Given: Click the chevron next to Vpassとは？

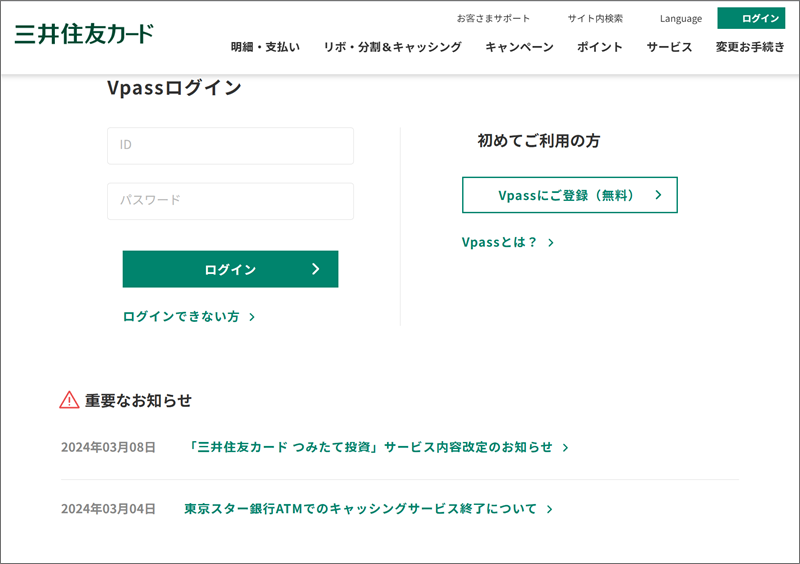Looking at the screenshot, I should pyautogui.click(x=551, y=242).
